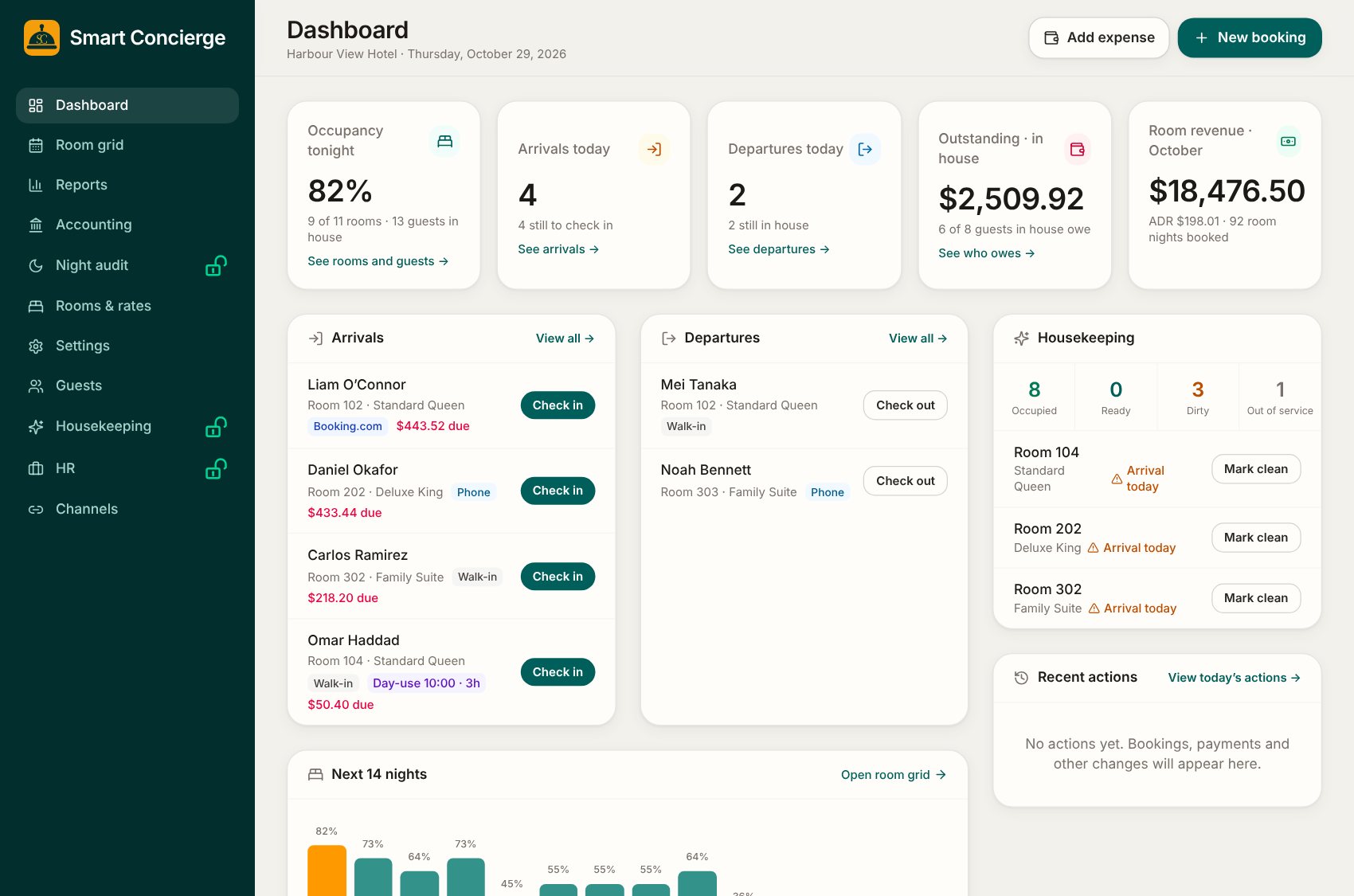Check in Liam O'Connor

558,405
